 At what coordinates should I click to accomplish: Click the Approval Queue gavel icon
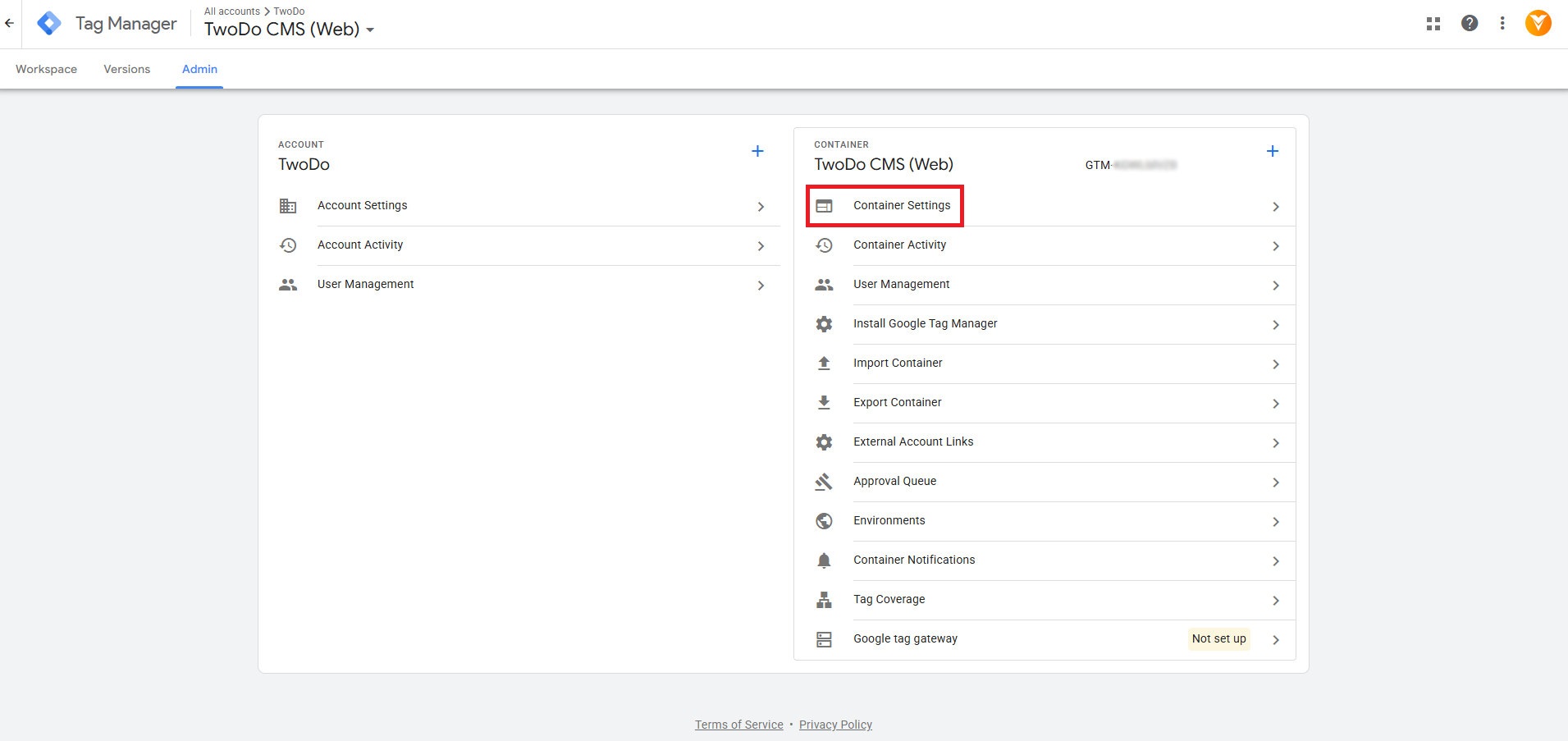point(824,482)
